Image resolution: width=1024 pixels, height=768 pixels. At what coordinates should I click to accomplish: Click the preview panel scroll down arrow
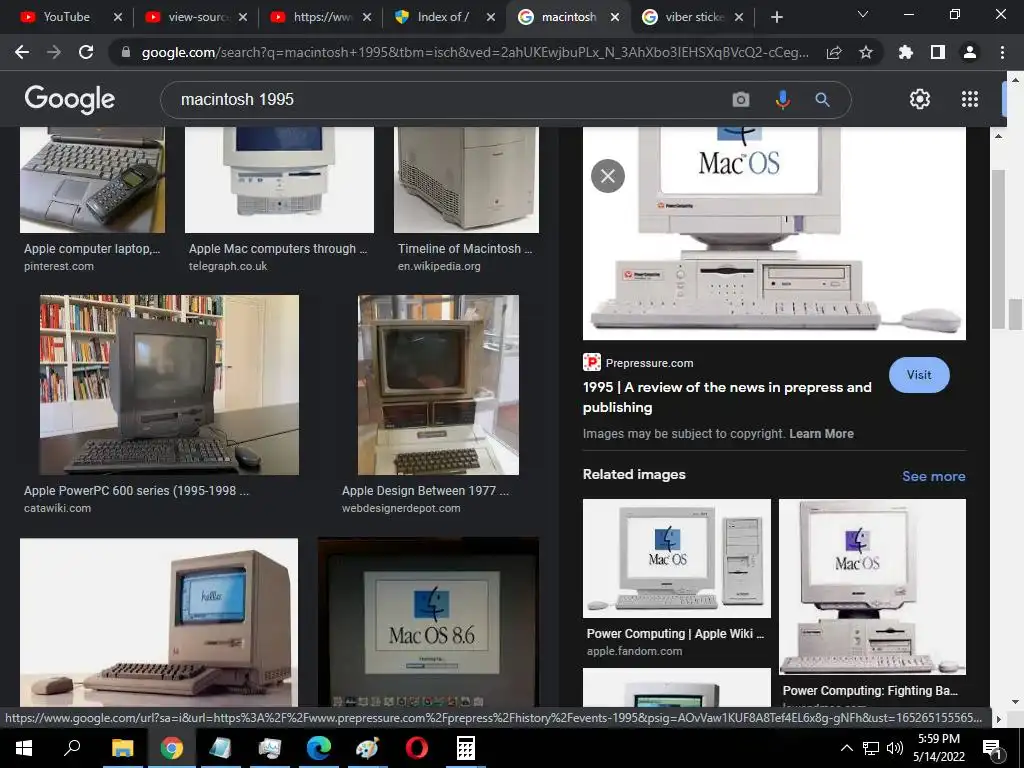tap(998, 701)
